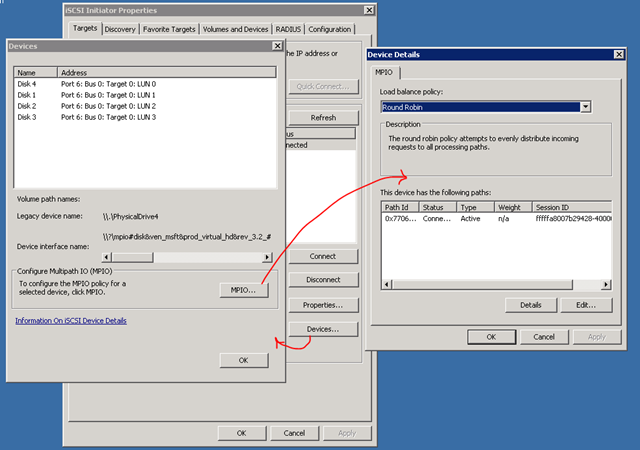The height and width of the screenshot is (450, 640).
Task: Select path row 0x7706... in paths list
Action: click(497, 219)
